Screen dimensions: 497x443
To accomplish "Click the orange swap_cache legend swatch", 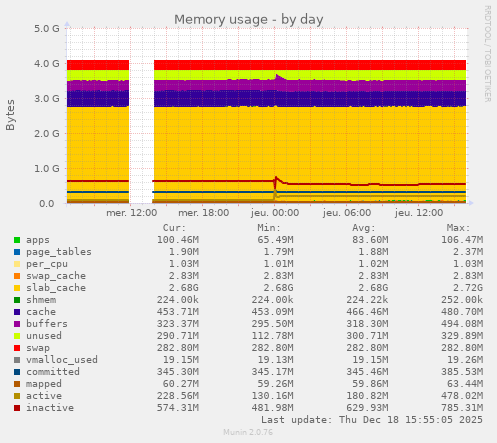I will [17, 276].
